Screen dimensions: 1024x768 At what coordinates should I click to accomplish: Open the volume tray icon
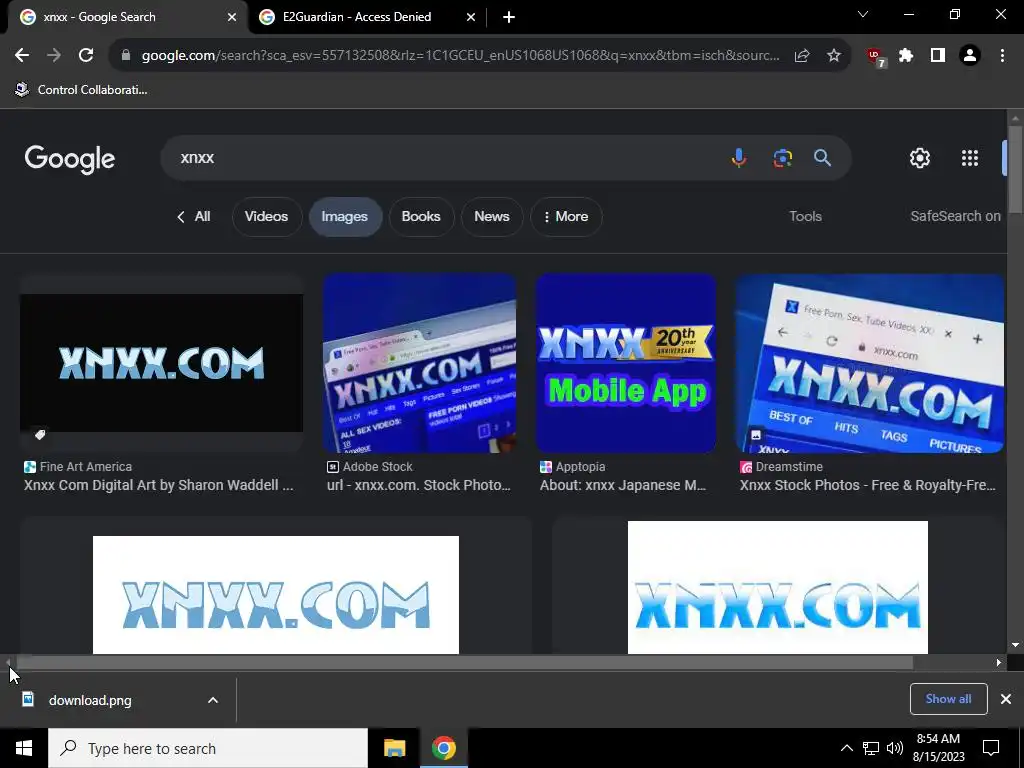pos(895,748)
